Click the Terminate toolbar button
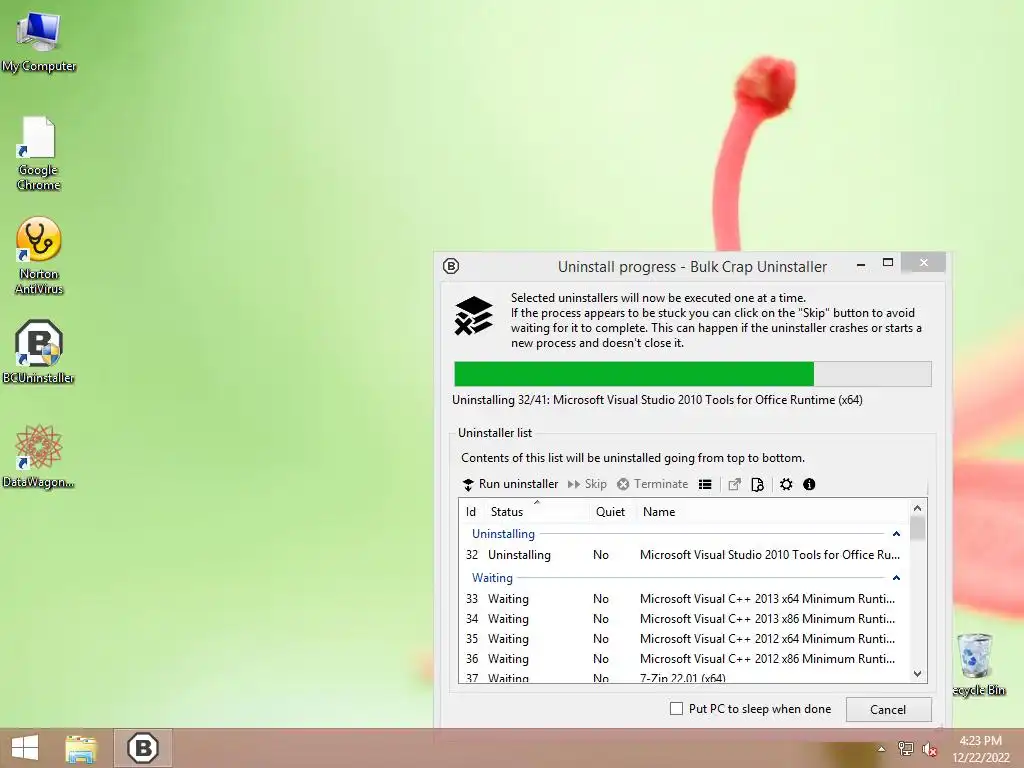 [x=652, y=484]
